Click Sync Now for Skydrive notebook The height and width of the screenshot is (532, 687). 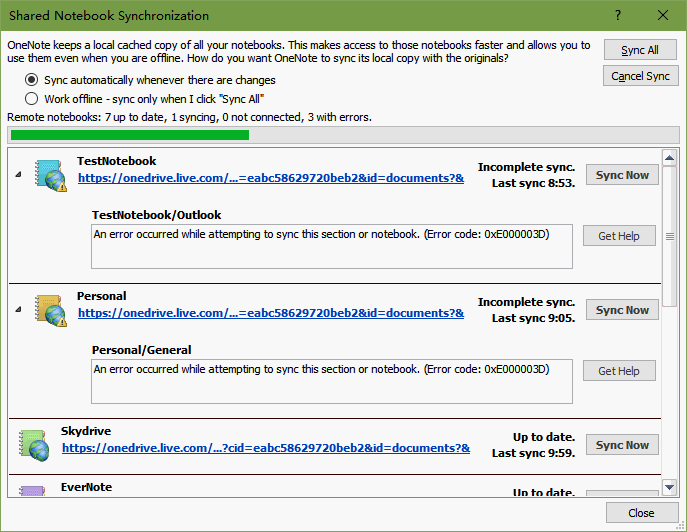point(622,445)
